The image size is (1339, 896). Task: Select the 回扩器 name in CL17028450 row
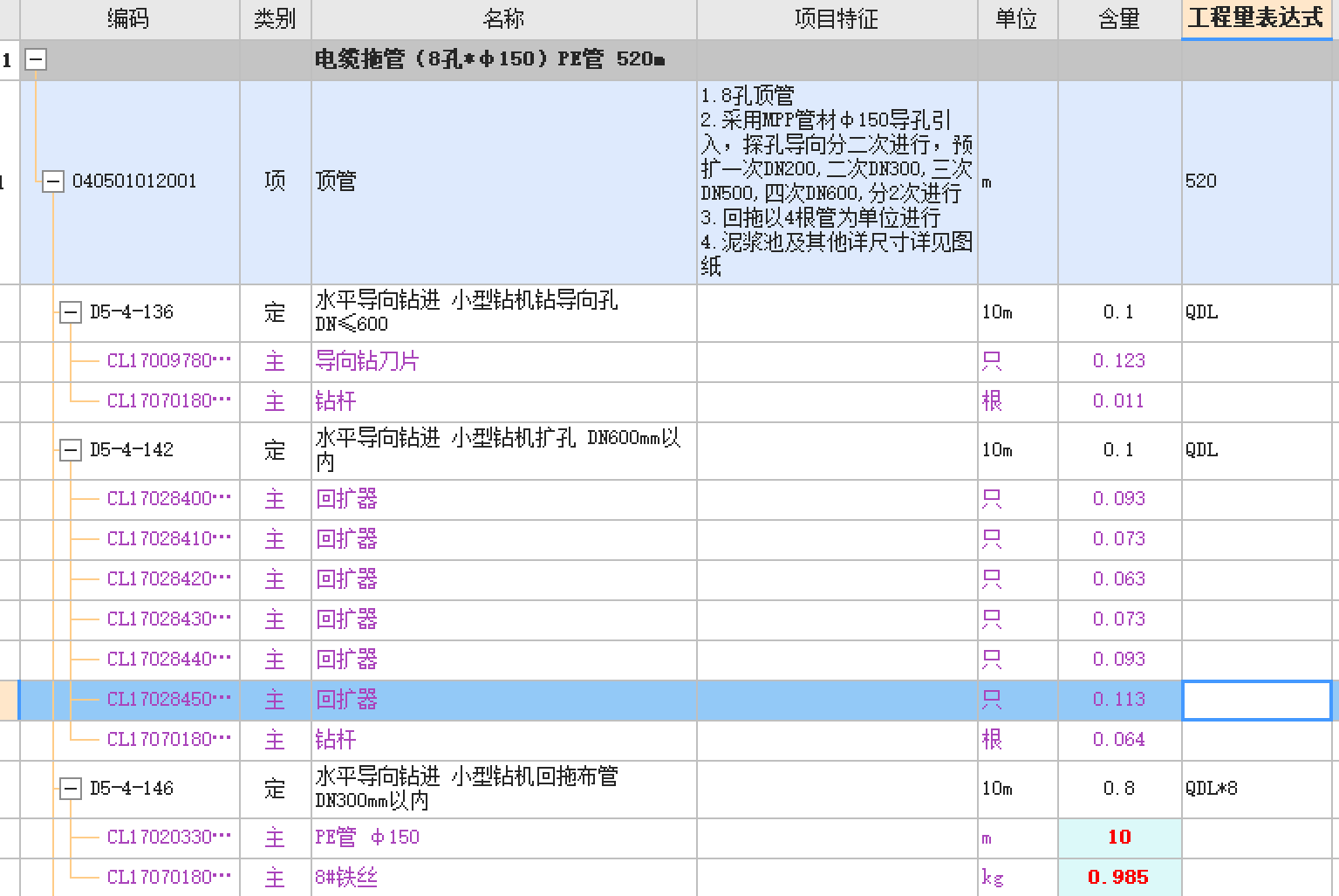[x=346, y=700]
